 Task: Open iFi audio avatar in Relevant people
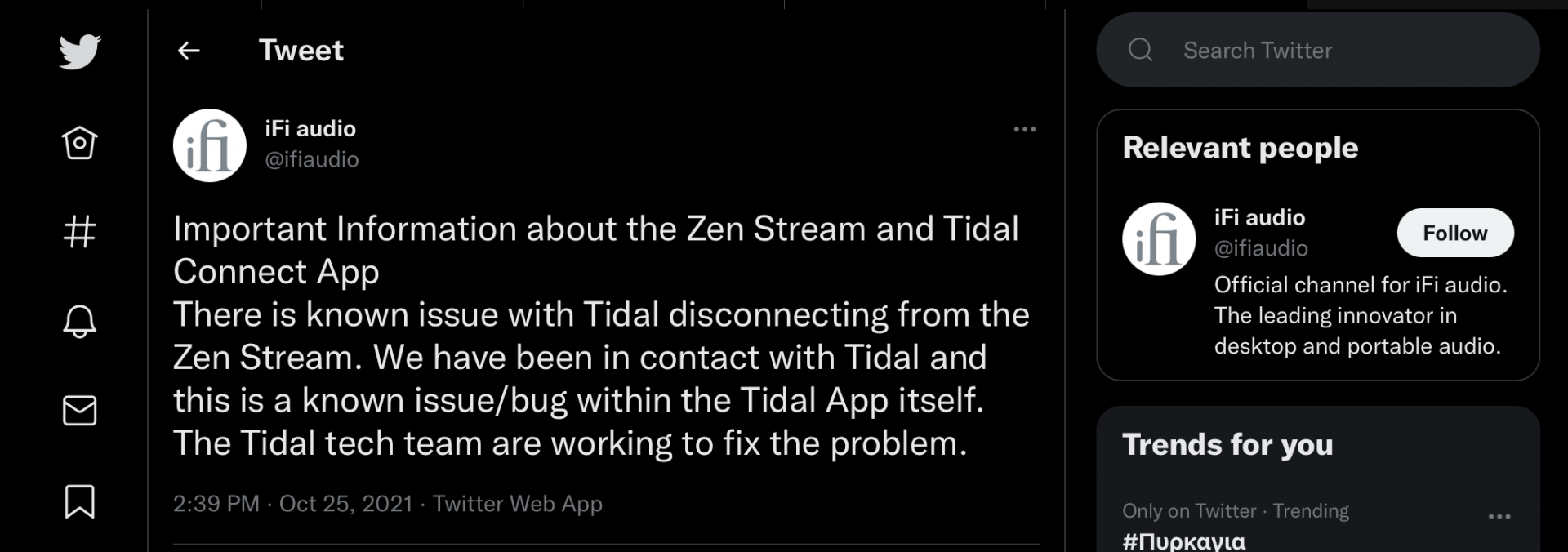click(1159, 238)
